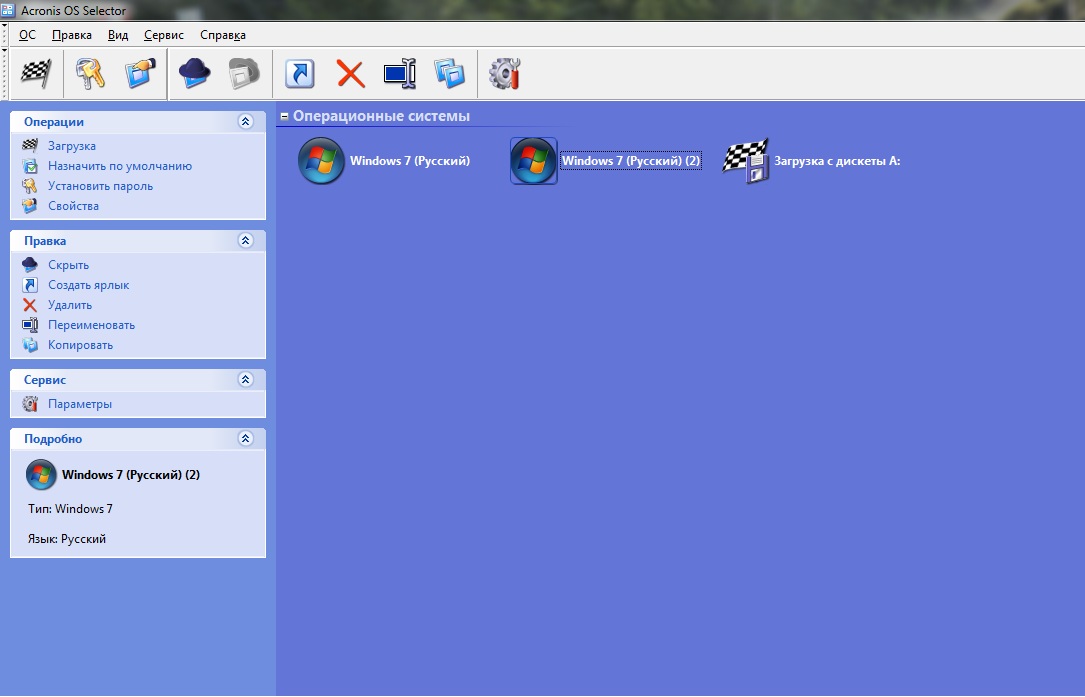Click the icon beside Копировать

pyautogui.click(x=30, y=345)
